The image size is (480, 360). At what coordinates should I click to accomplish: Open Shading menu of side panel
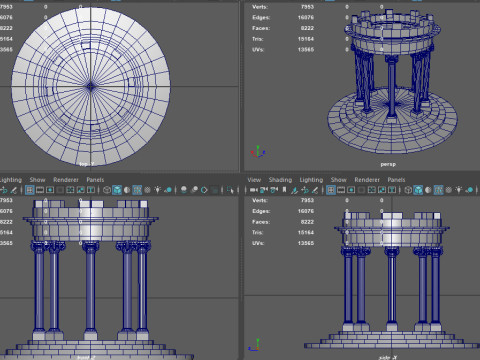280,180
